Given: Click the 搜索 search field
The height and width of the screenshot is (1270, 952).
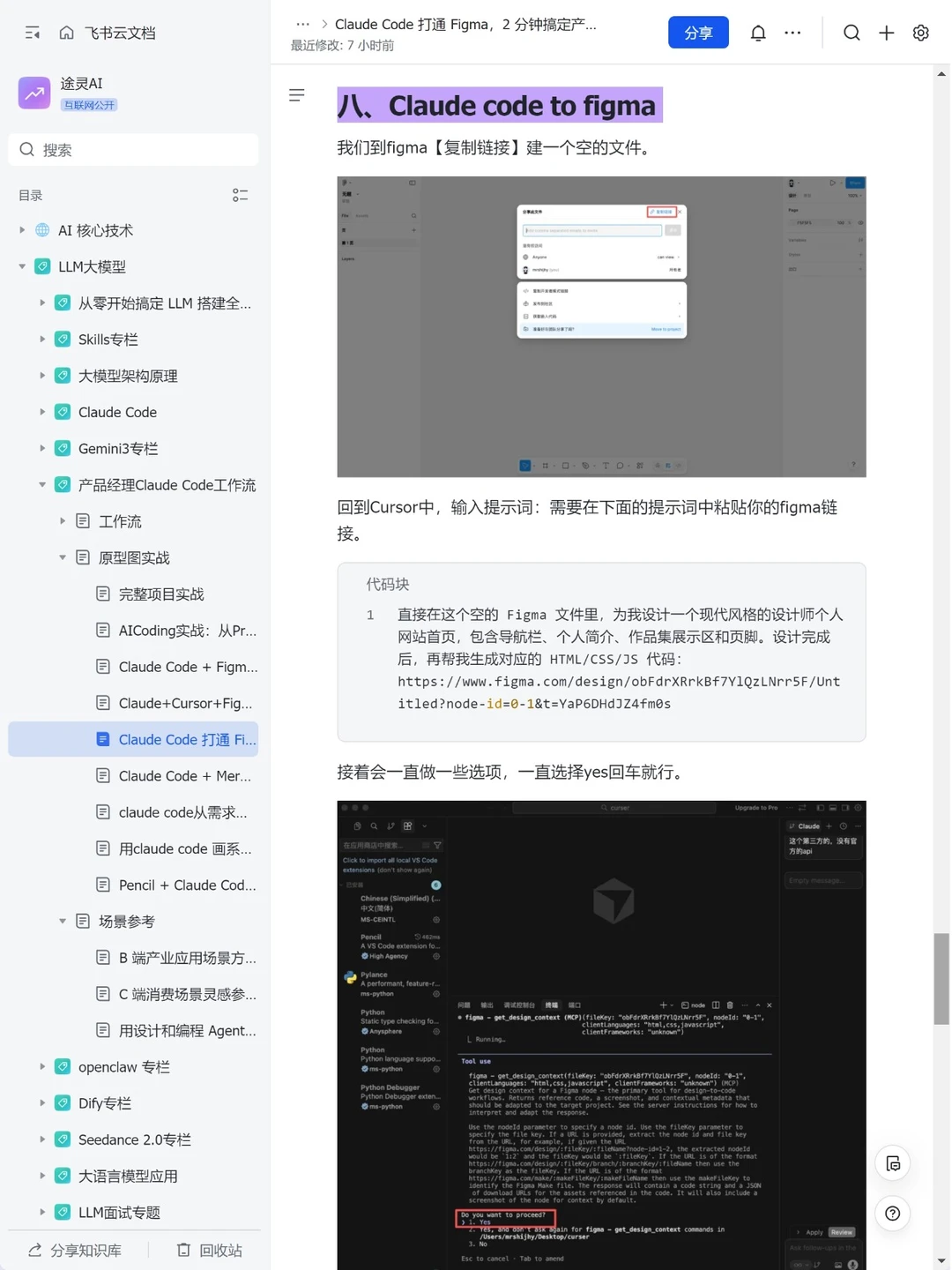Looking at the screenshot, I should pos(134,150).
